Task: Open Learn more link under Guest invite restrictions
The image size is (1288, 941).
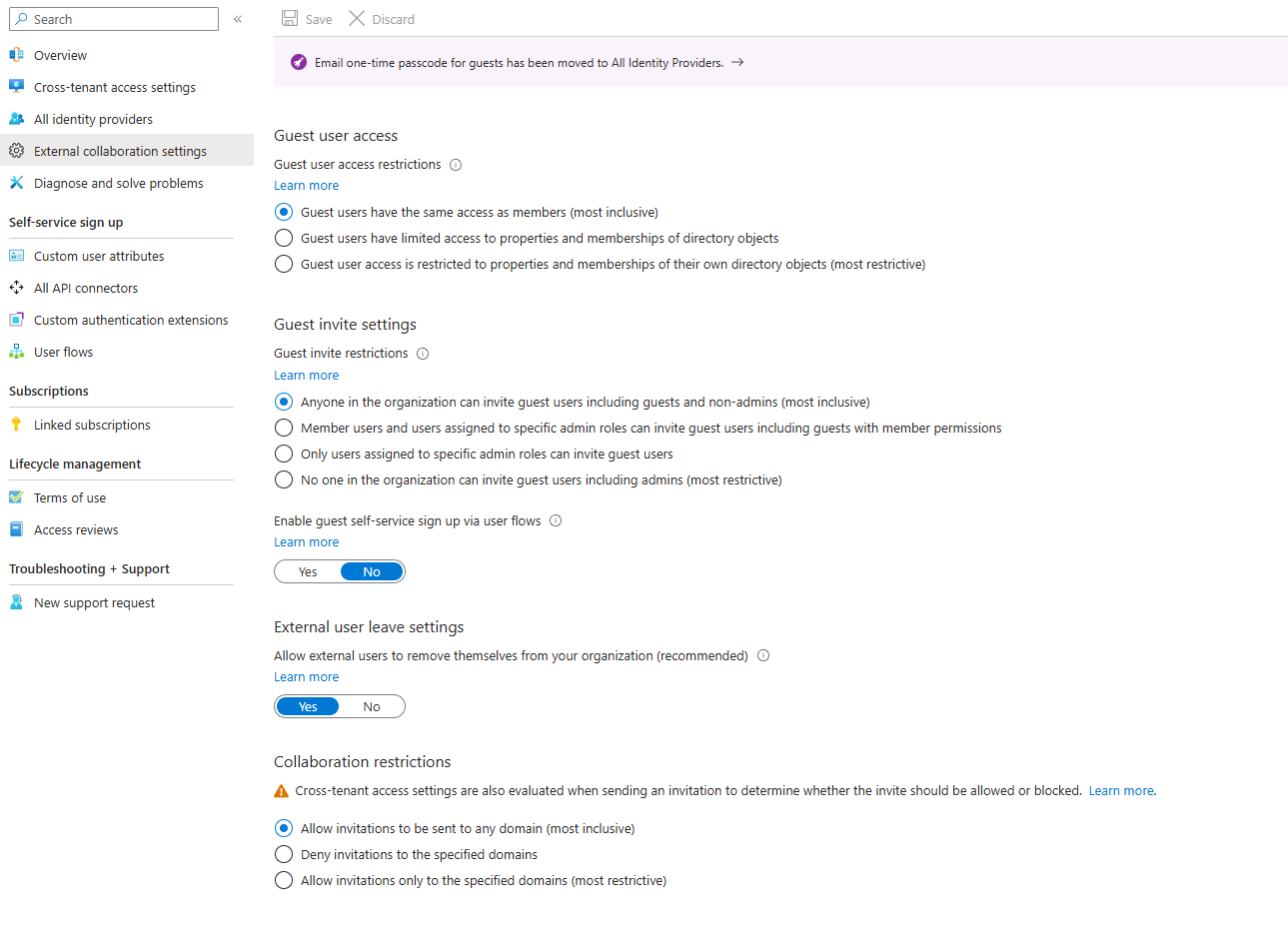Action: pyautogui.click(x=306, y=376)
